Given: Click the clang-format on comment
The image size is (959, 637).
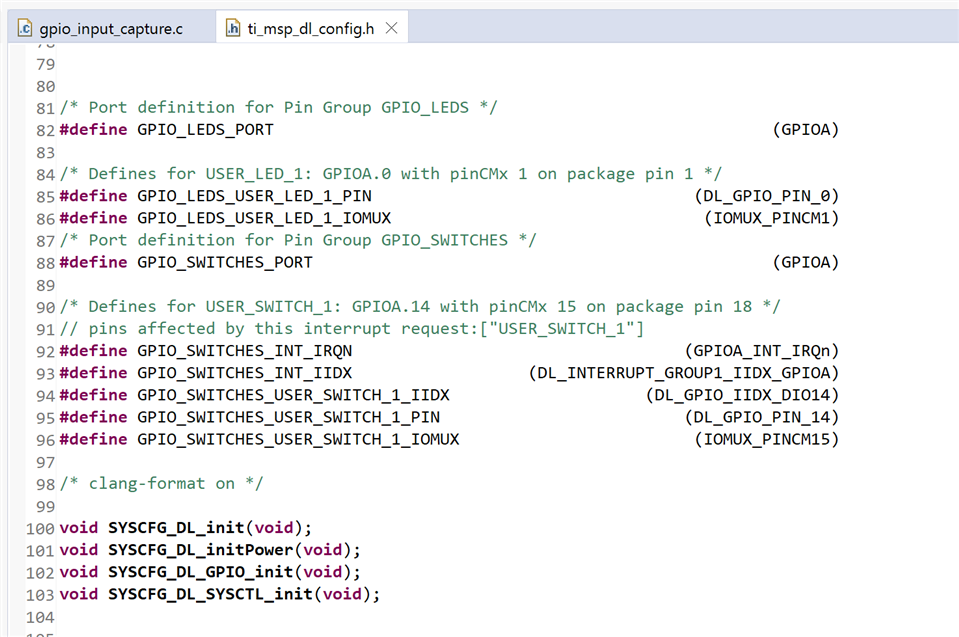Looking at the screenshot, I should pyautogui.click(x=161, y=484).
